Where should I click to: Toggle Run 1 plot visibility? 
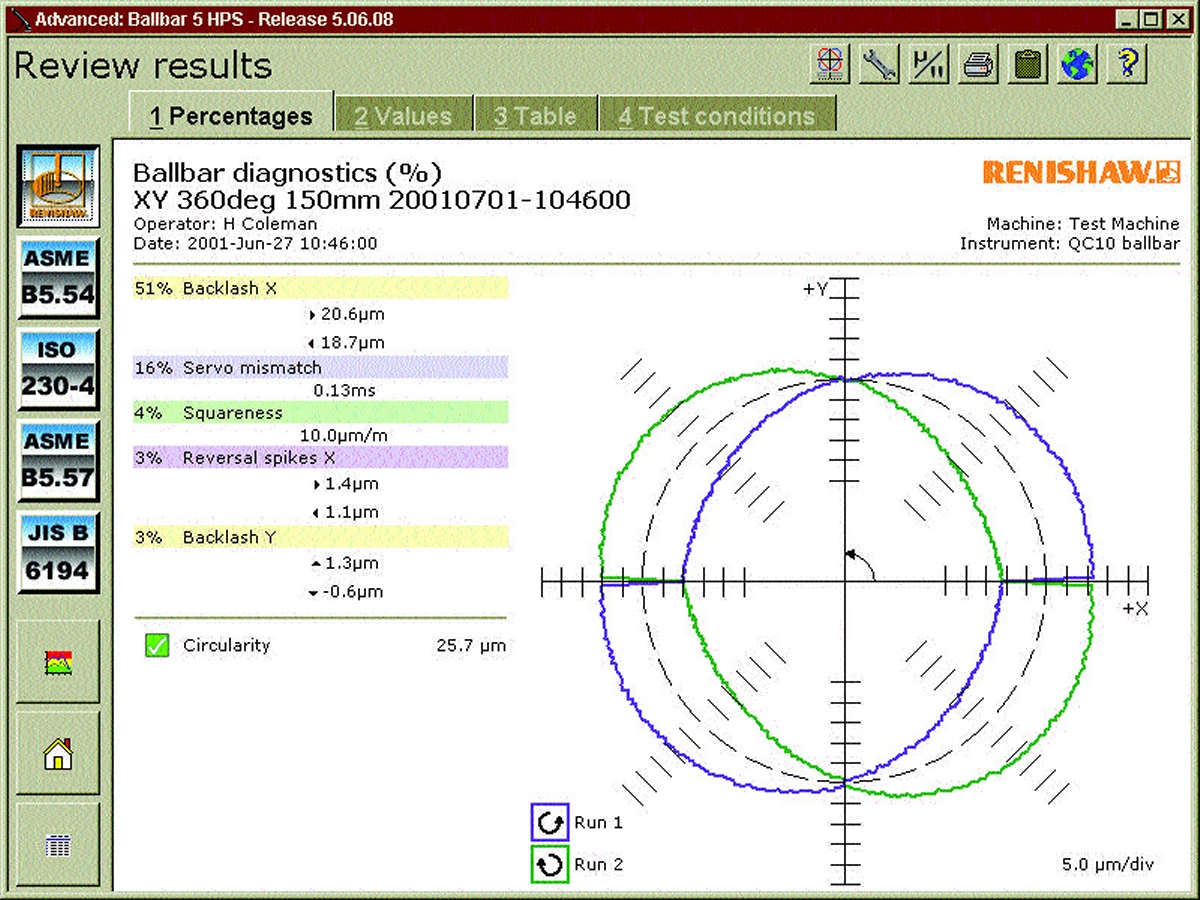549,823
